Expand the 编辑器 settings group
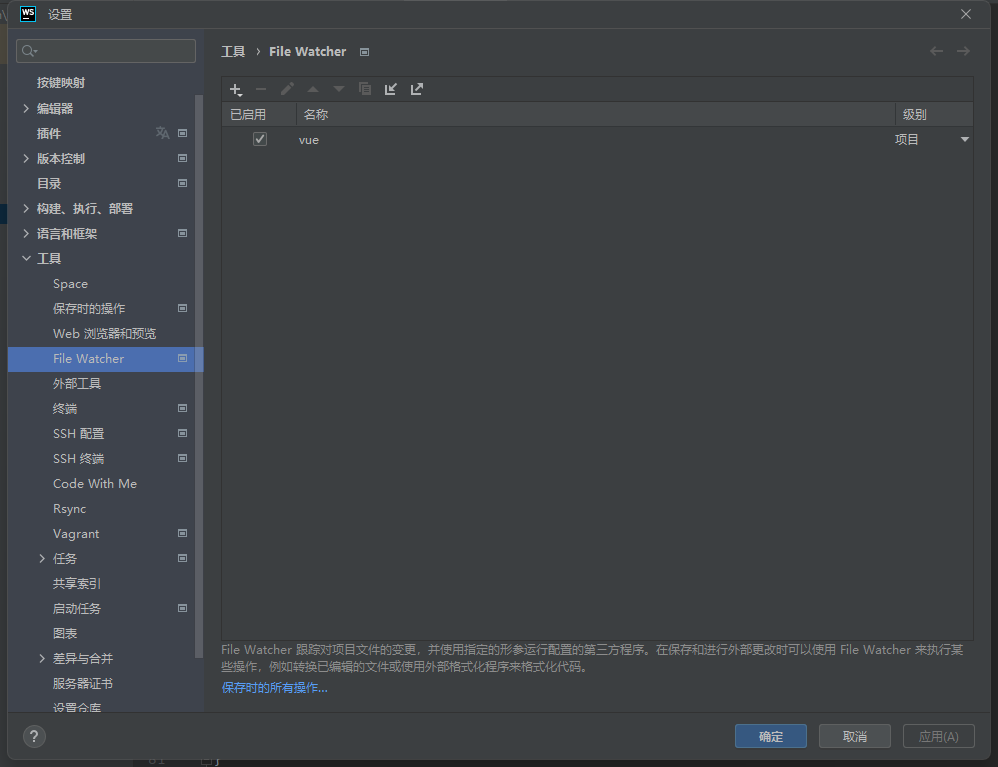 pyautogui.click(x=26, y=108)
